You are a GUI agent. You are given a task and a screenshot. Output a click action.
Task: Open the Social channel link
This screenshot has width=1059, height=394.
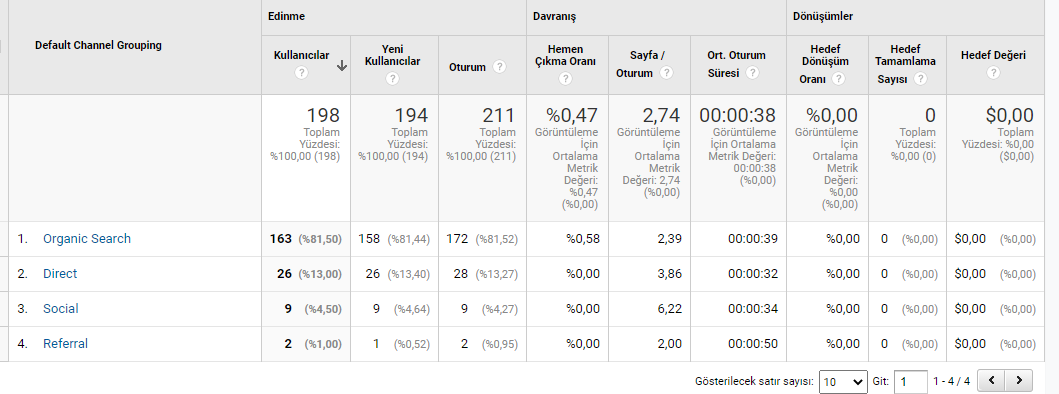(x=61, y=309)
